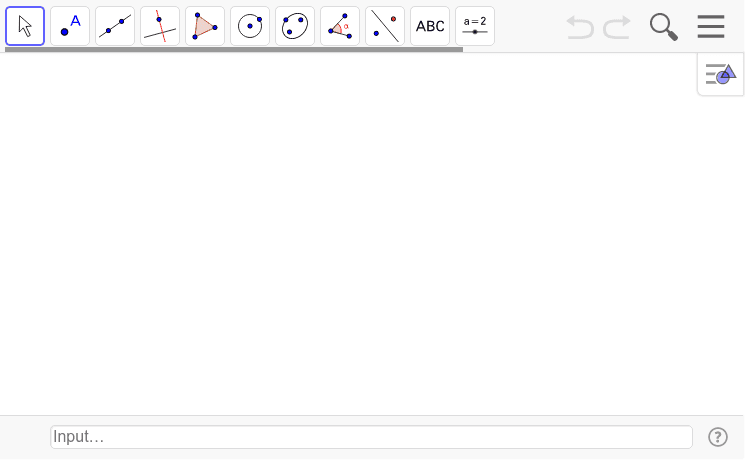Choose the a=2 Slider tool
The height and width of the screenshot is (460, 745).
[x=475, y=26]
